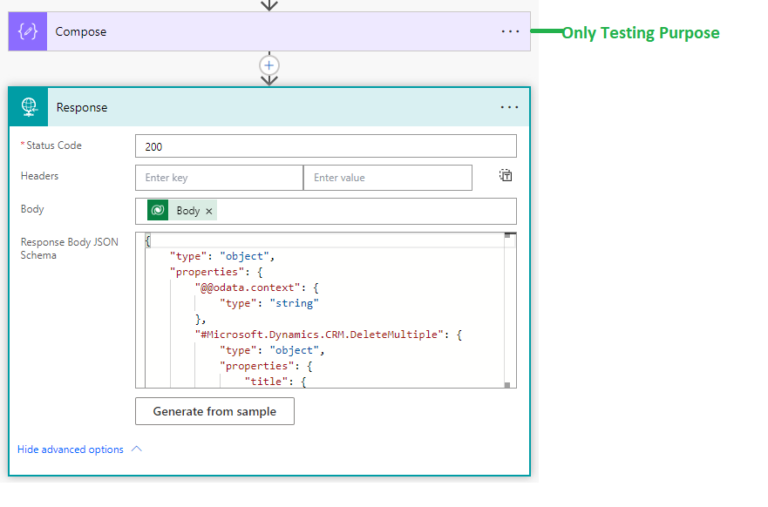Screen dimensions: 768x507
Task: Click the schema editor's vertical scrollbar
Action: click(x=507, y=310)
